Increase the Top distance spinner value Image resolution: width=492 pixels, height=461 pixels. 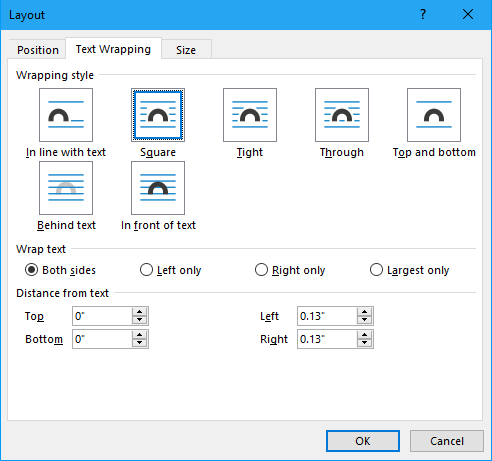(x=139, y=312)
